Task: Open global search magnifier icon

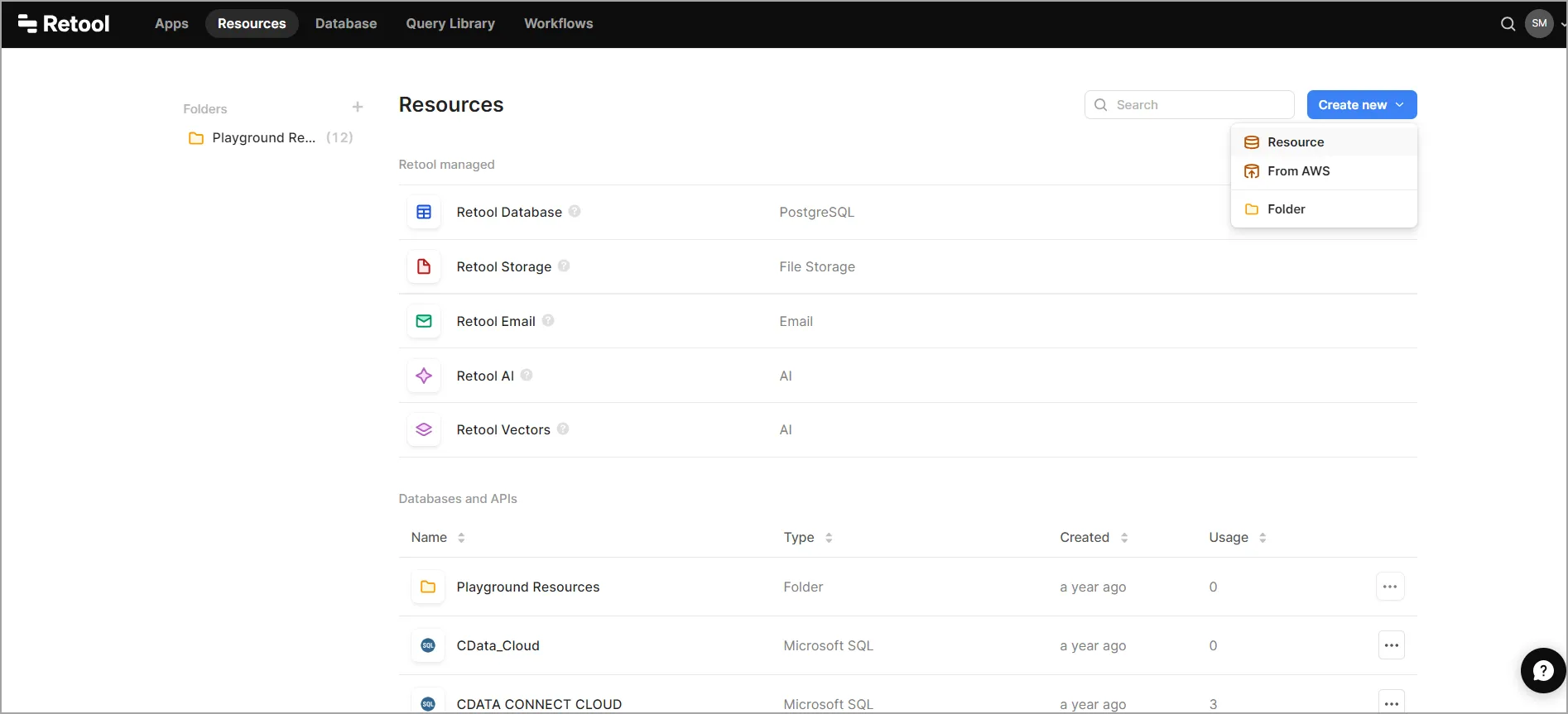Action: 1508,24
